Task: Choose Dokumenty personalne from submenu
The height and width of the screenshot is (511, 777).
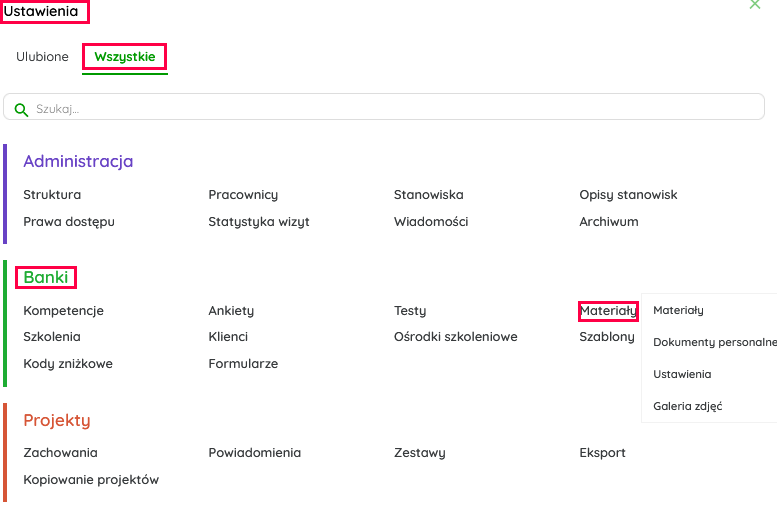Action: tap(714, 342)
